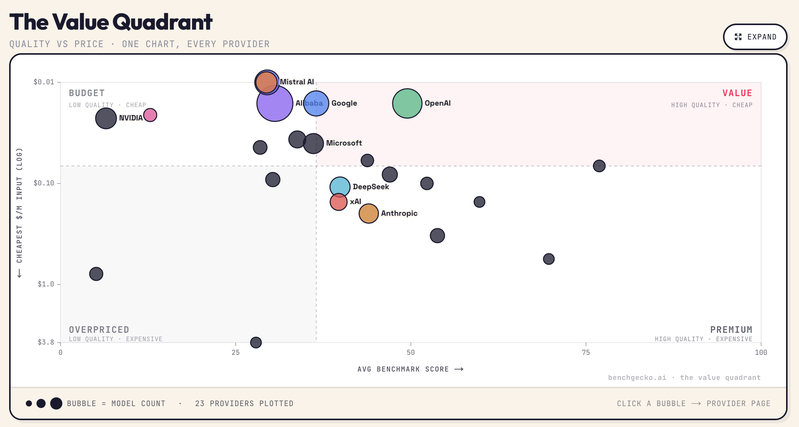Click the PREMIUM quadrant heading

pos(731,330)
